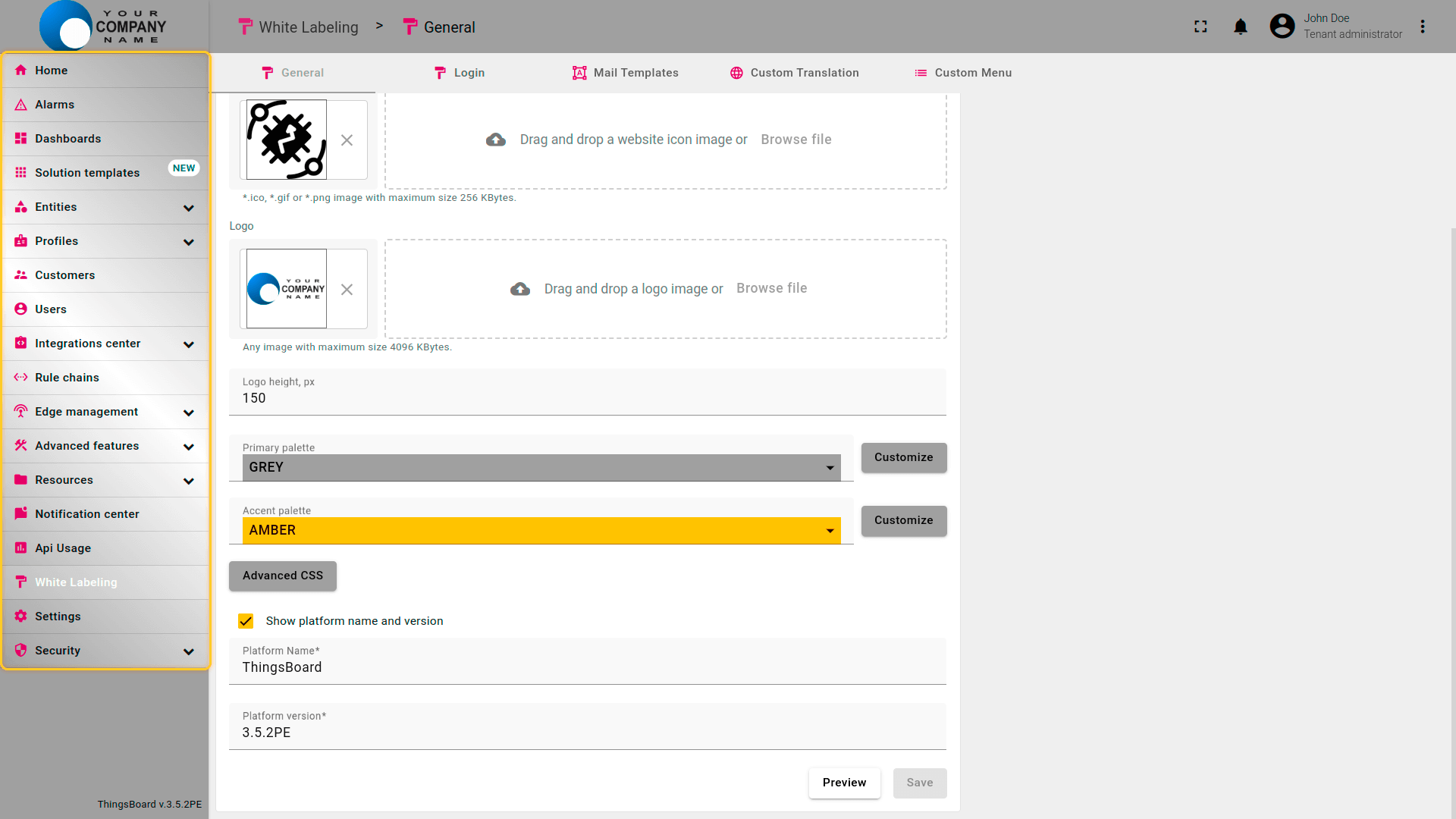Remove the website icon image

point(347,140)
